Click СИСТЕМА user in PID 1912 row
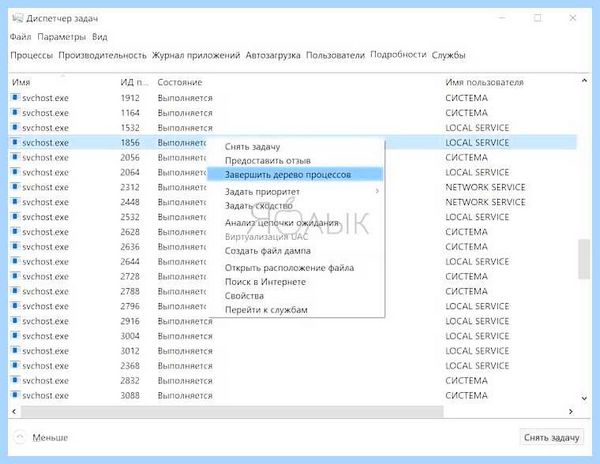 point(466,98)
